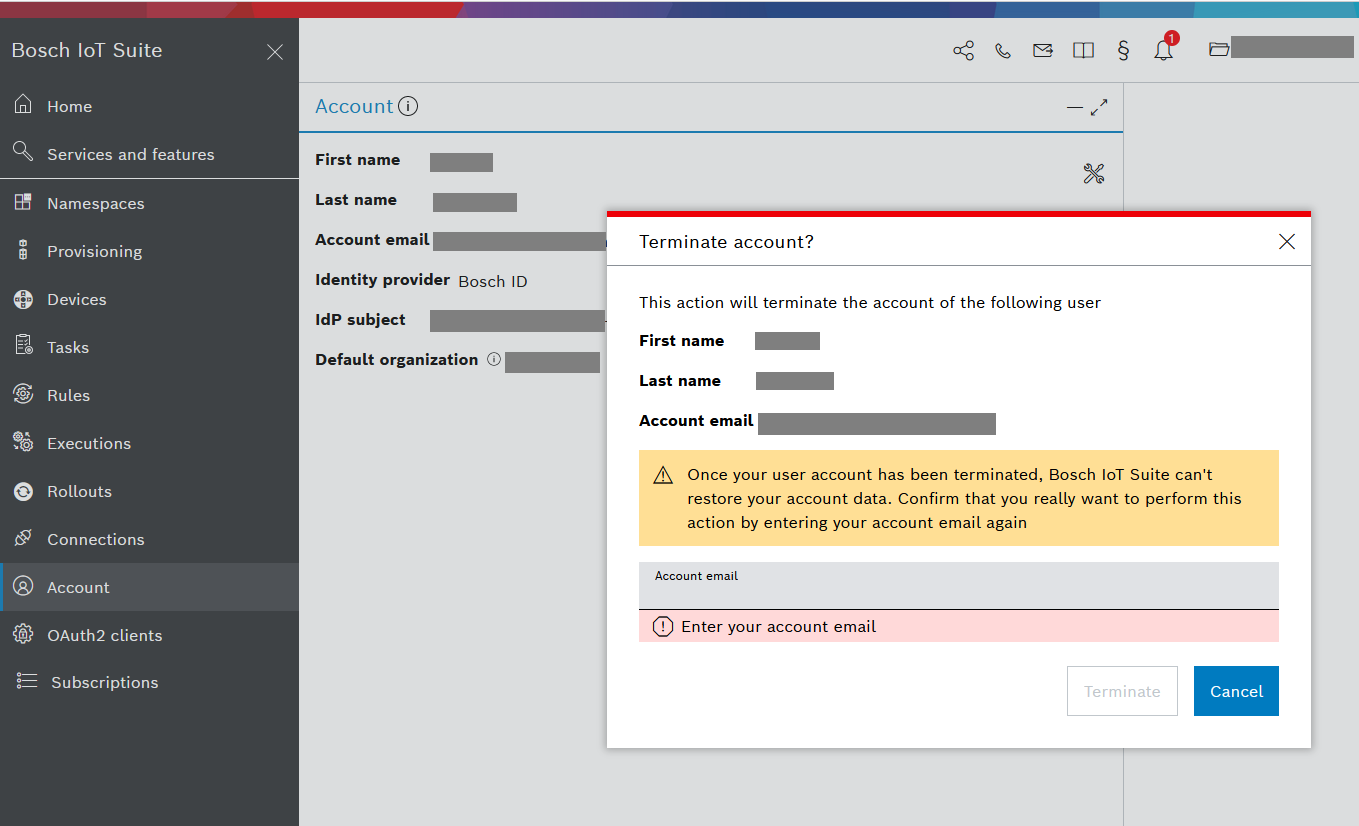Collapse the Bosch IoT Suite sidebar

pos(275,52)
